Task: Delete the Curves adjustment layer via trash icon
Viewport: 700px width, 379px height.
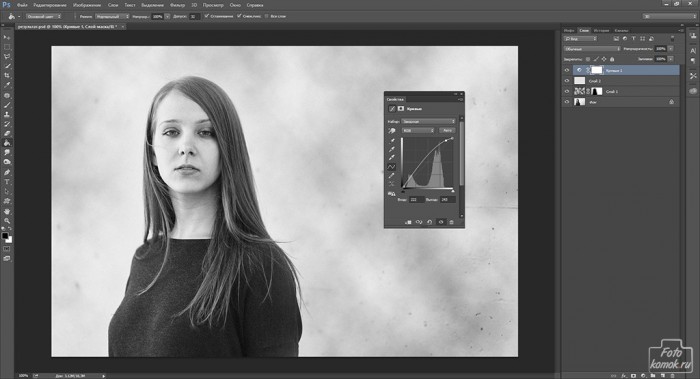Action: pos(451,222)
